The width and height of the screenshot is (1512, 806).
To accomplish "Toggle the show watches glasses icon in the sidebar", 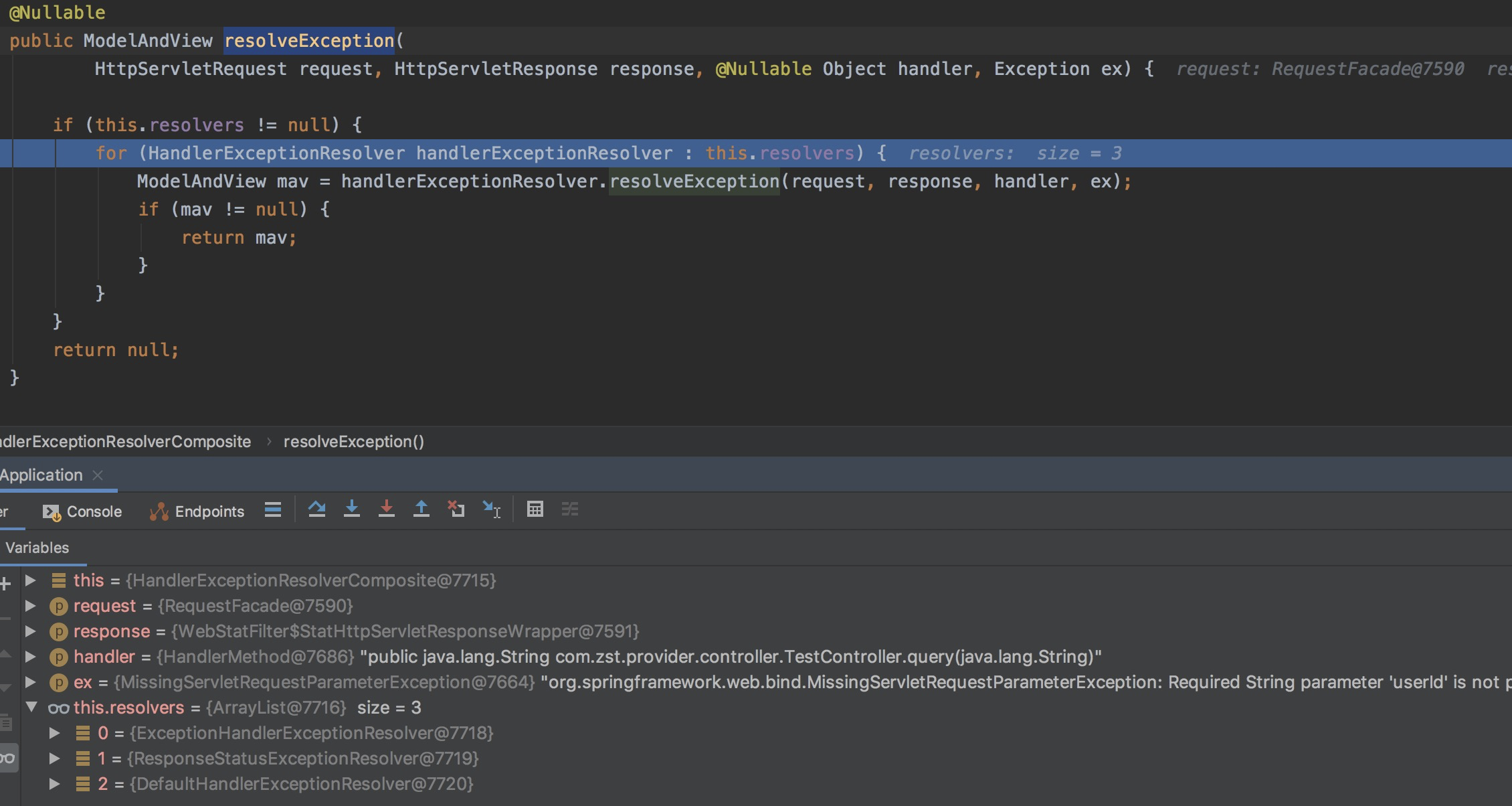I will pyautogui.click(x=7, y=758).
